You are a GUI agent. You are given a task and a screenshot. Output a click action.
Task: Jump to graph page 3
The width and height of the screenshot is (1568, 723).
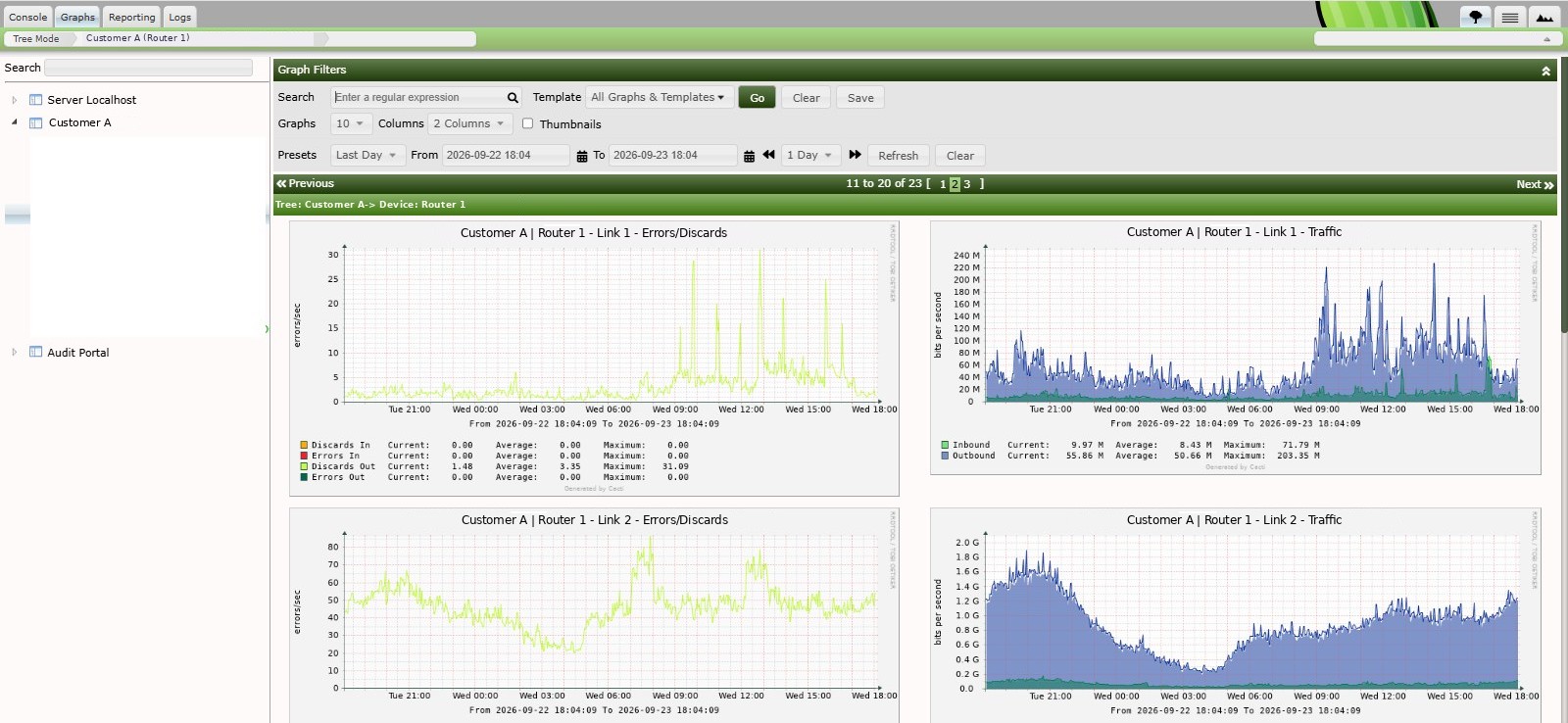[966, 184]
